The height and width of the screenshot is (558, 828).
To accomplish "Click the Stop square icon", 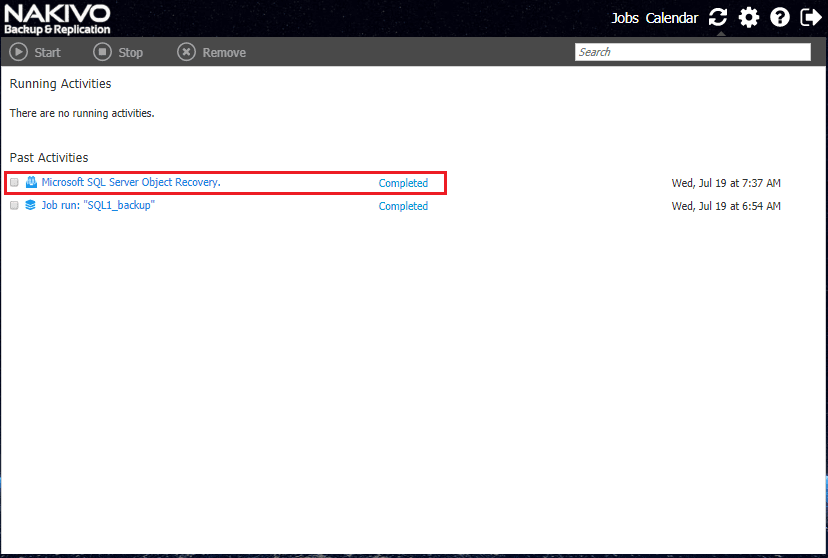I will pos(102,52).
